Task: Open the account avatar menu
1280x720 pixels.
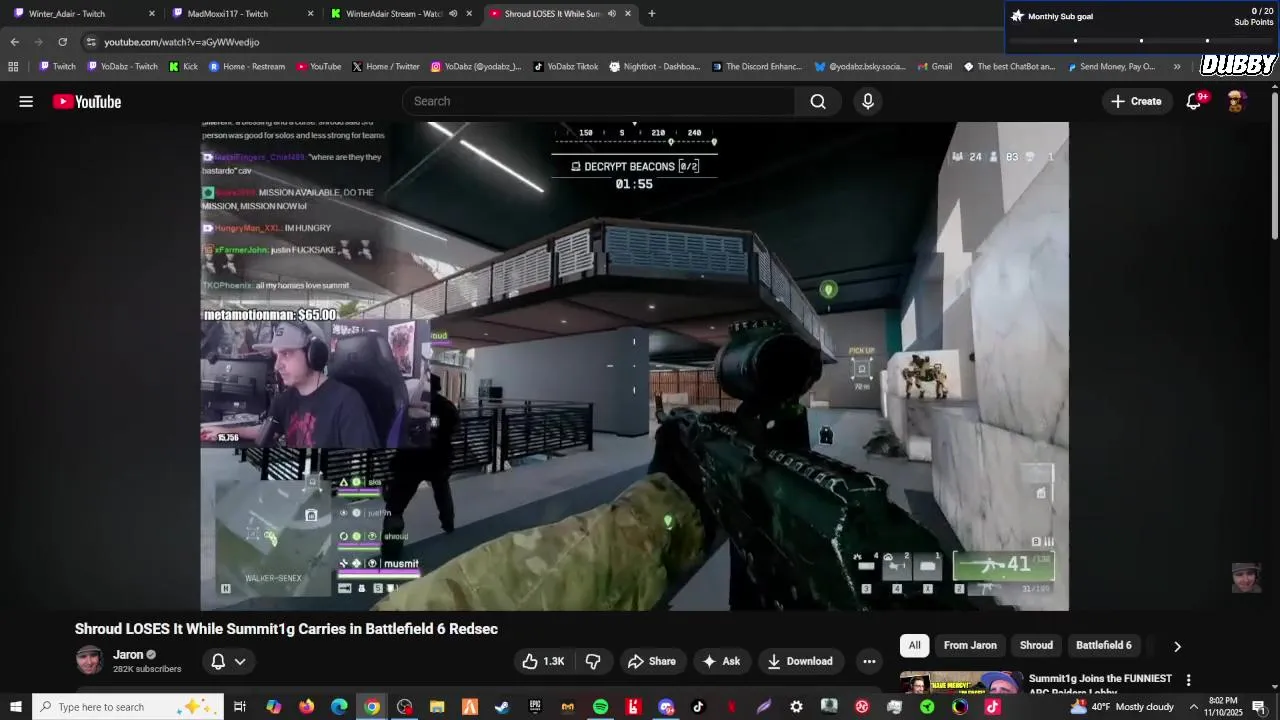Action: 1236,101
